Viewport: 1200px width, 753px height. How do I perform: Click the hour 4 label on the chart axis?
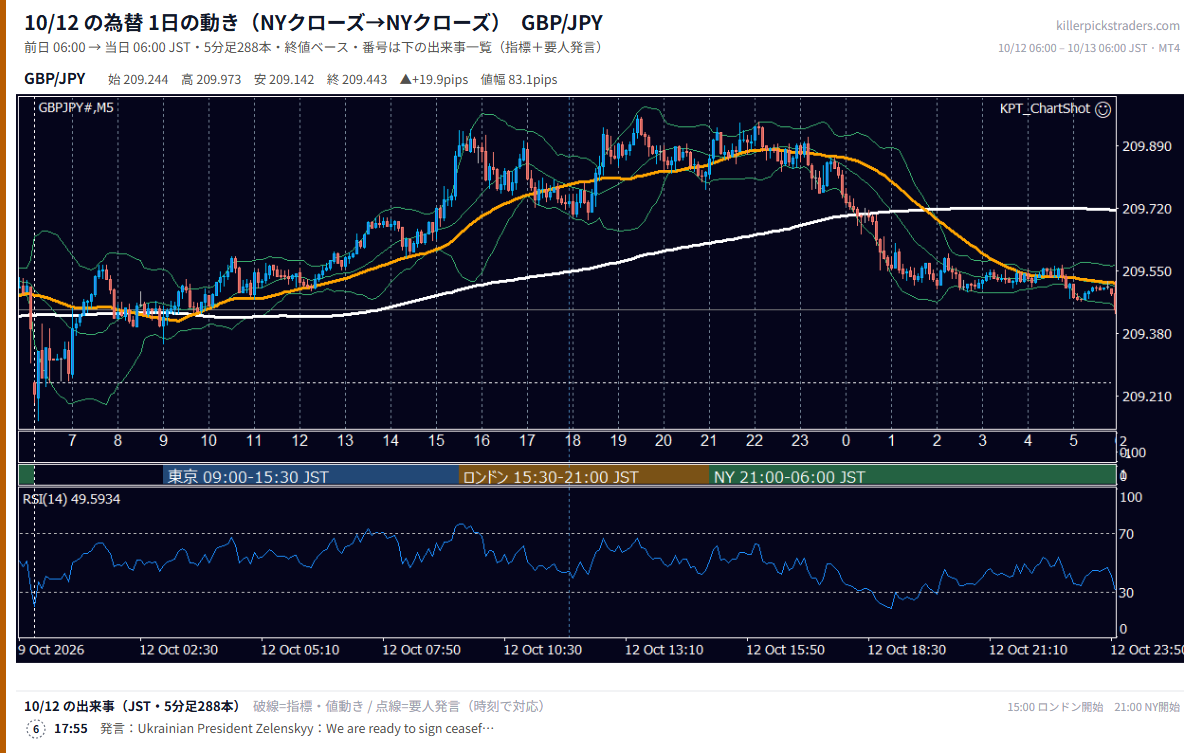pos(1028,441)
